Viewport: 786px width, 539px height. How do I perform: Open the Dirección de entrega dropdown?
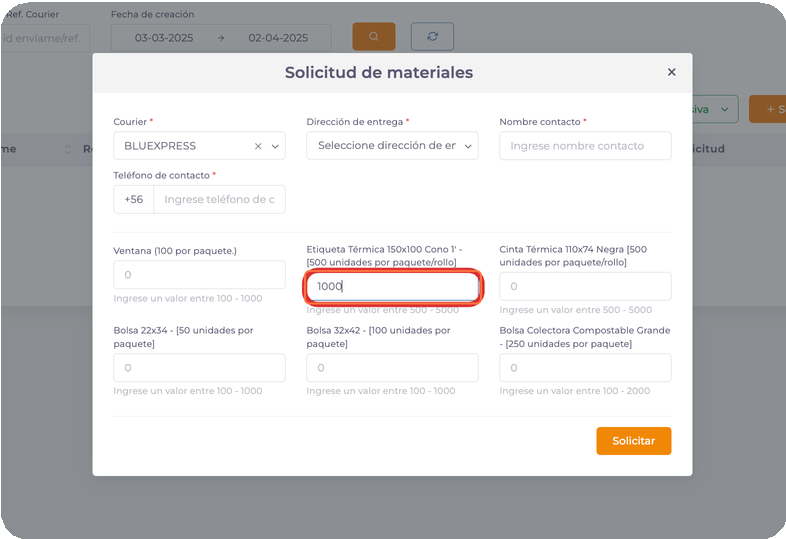(392, 146)
